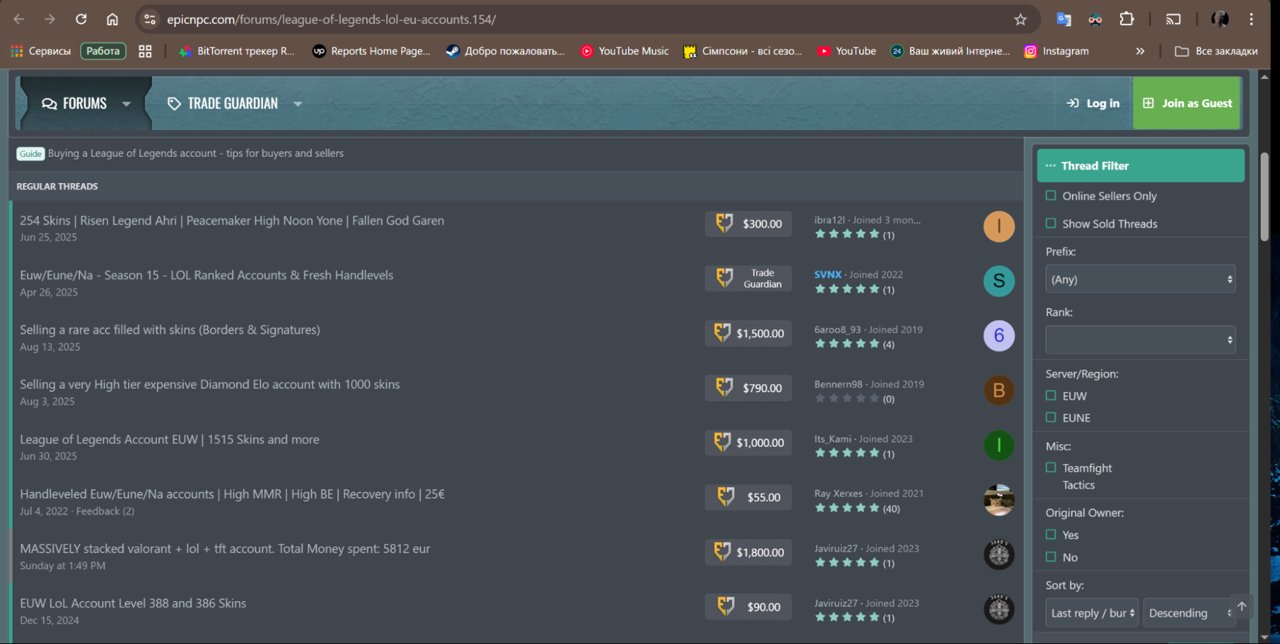Image resolution: width=1280 pixels, height=644 pixels.
Task: Click the $300.00 Trade Guardian price badge
Action: [748, 224]
